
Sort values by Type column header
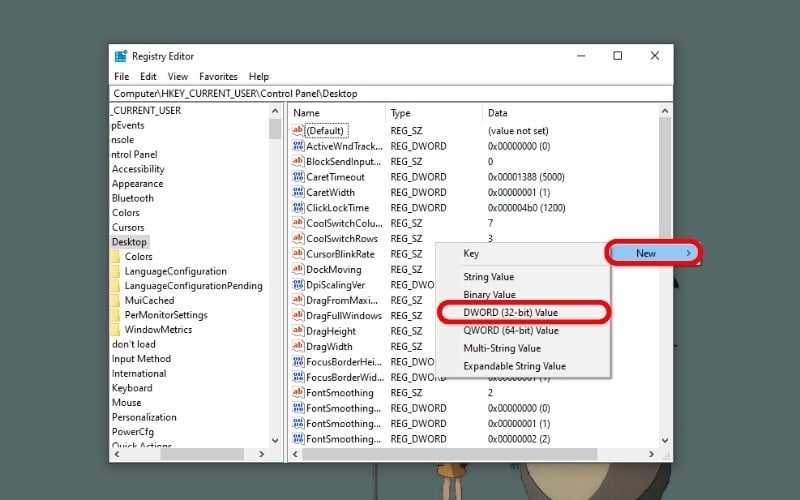pyautogui.click(x=434, y=113)
